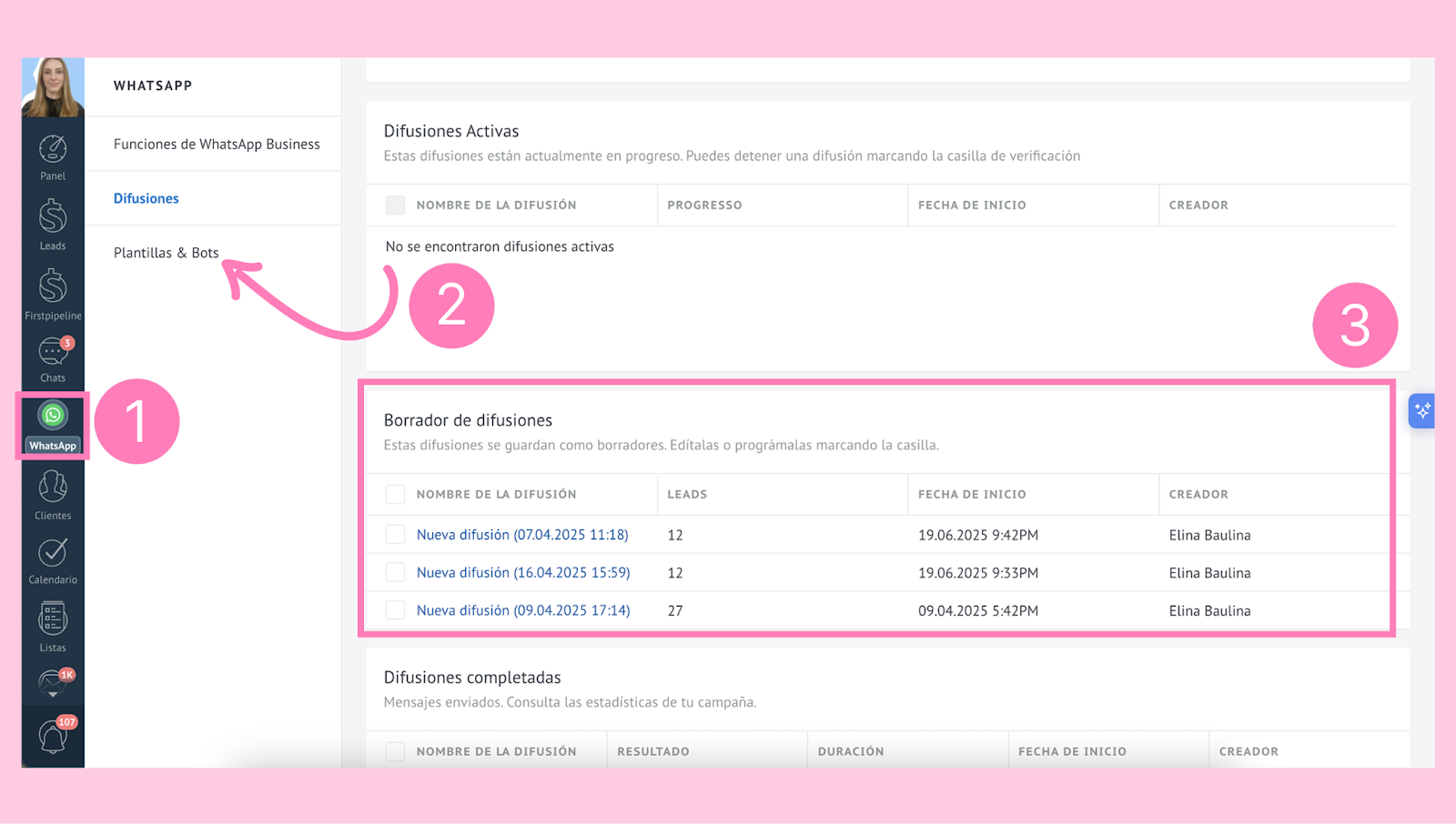Select the WhatsApp sidebar icon
Screen dimensions: 1456x824
point(53,425)
